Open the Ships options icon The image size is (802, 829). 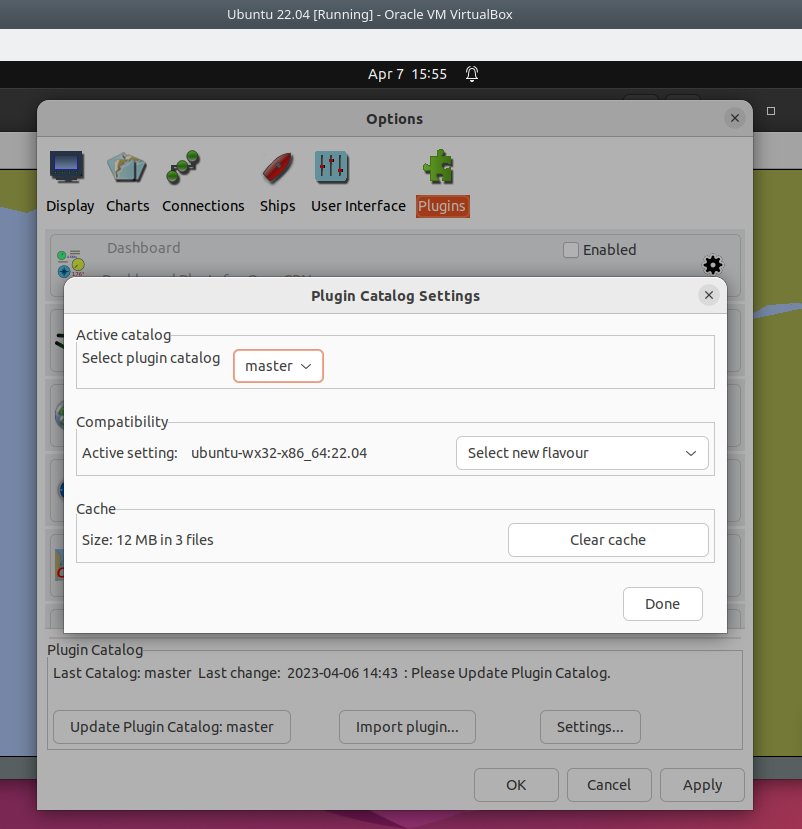278,168
